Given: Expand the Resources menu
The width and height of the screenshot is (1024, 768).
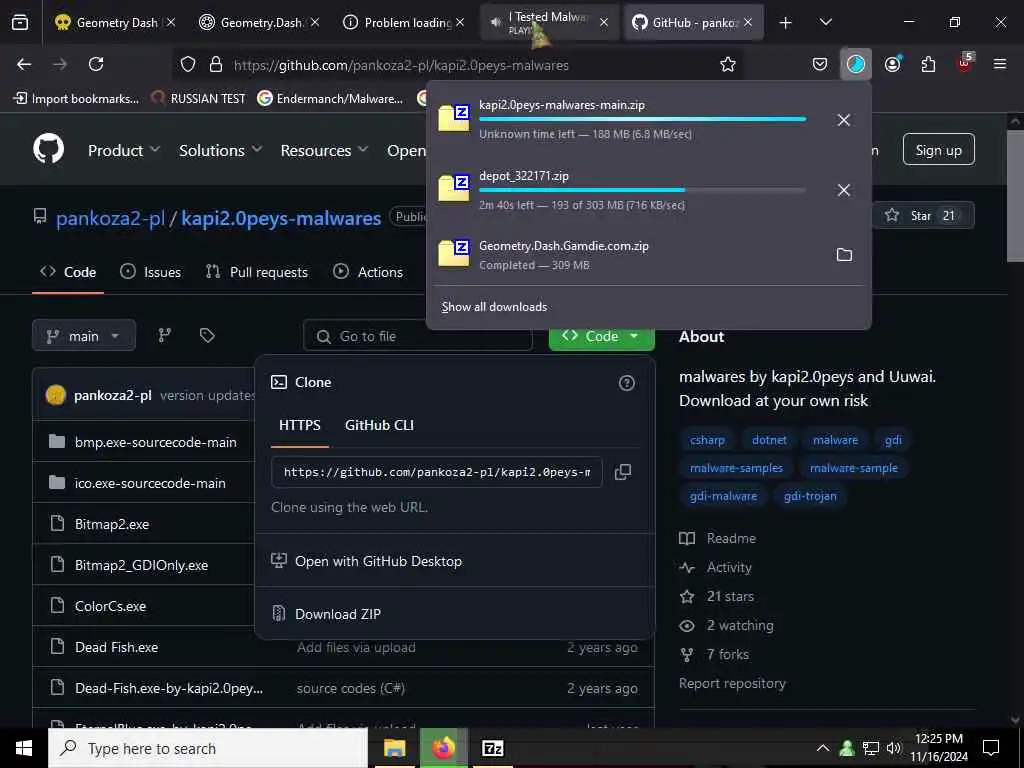Looking at the screenshot, I should [x=324, y=150].
